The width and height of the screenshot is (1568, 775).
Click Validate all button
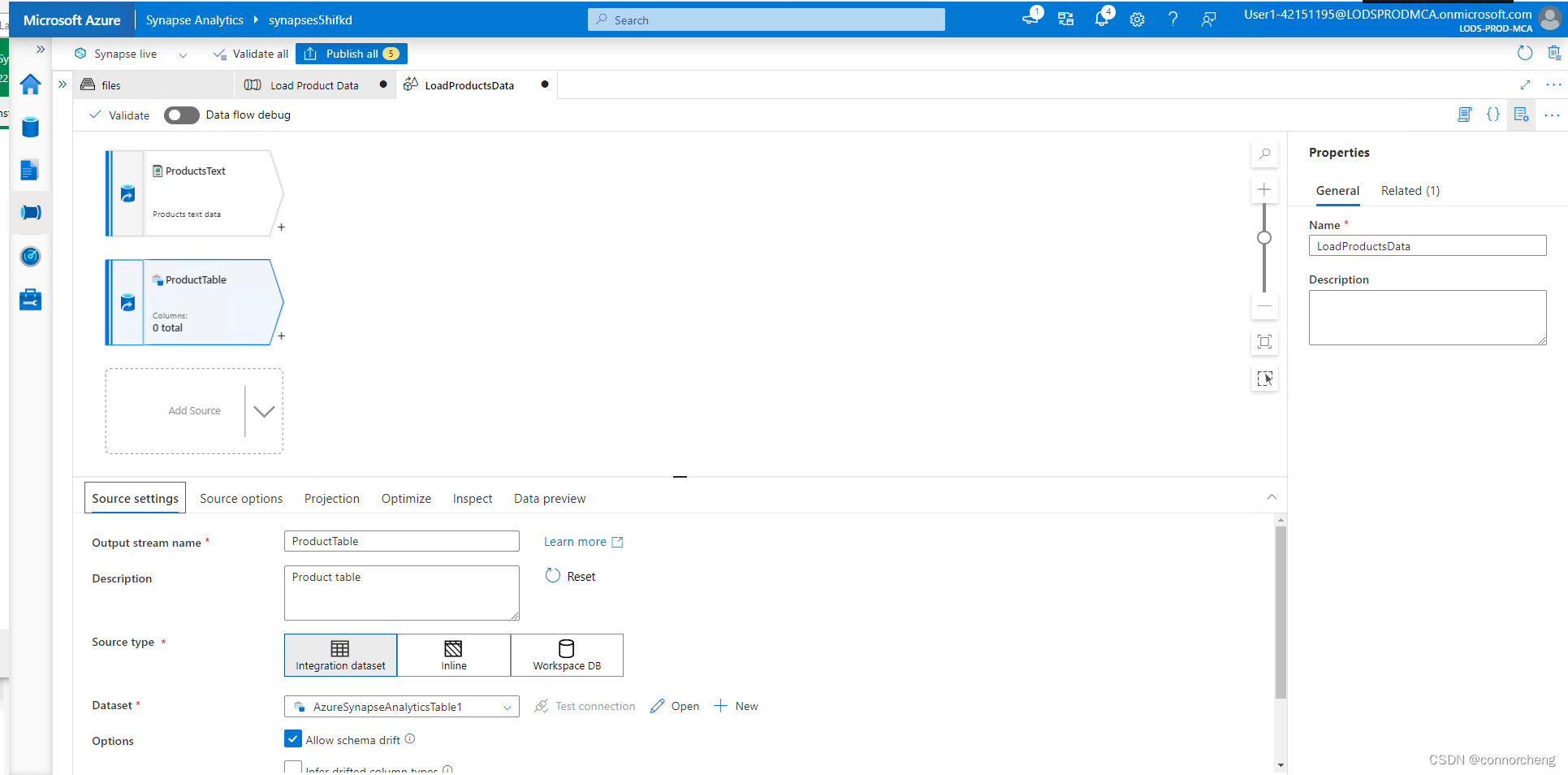pos(250,54)
